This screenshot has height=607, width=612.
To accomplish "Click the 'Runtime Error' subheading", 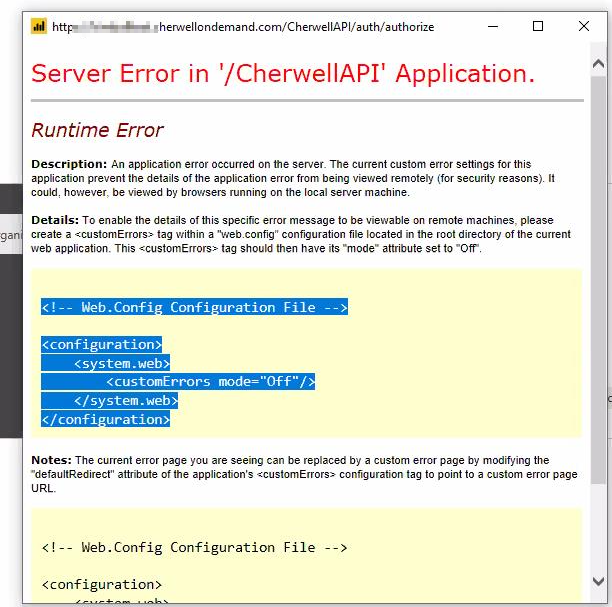I will pos(97,130).
